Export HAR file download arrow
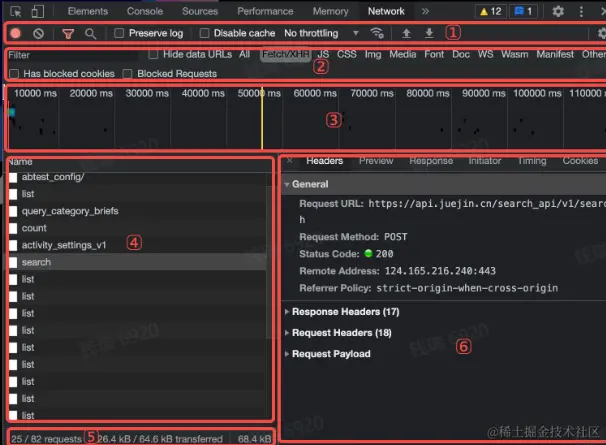 coord(429,34)
